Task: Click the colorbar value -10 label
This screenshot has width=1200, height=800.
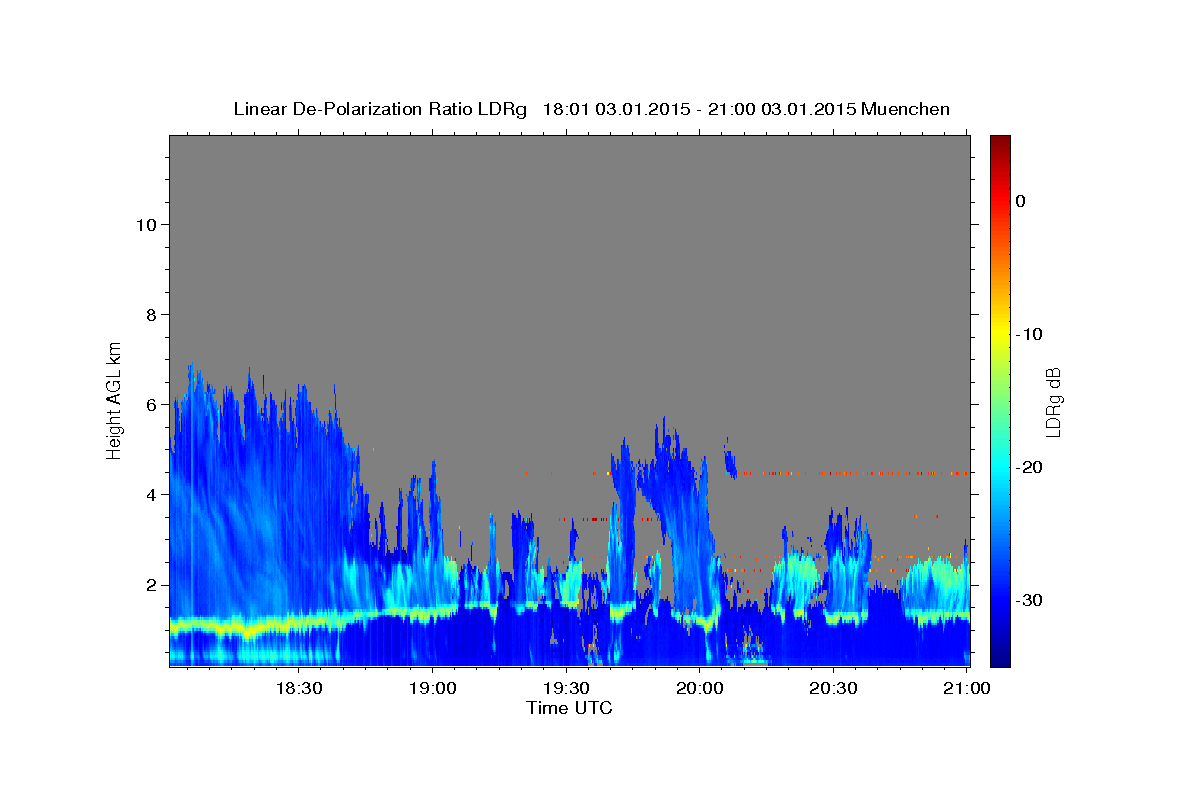Action: [1030, 334]
